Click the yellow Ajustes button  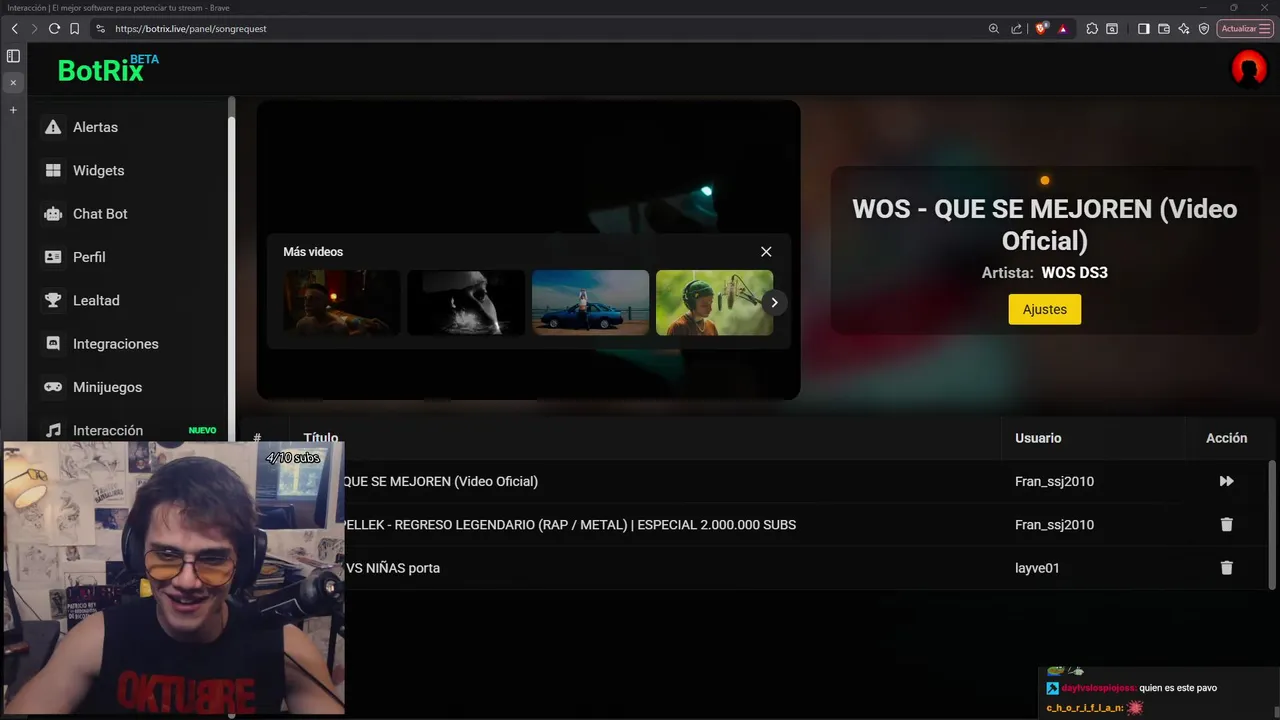[1044, 309]
